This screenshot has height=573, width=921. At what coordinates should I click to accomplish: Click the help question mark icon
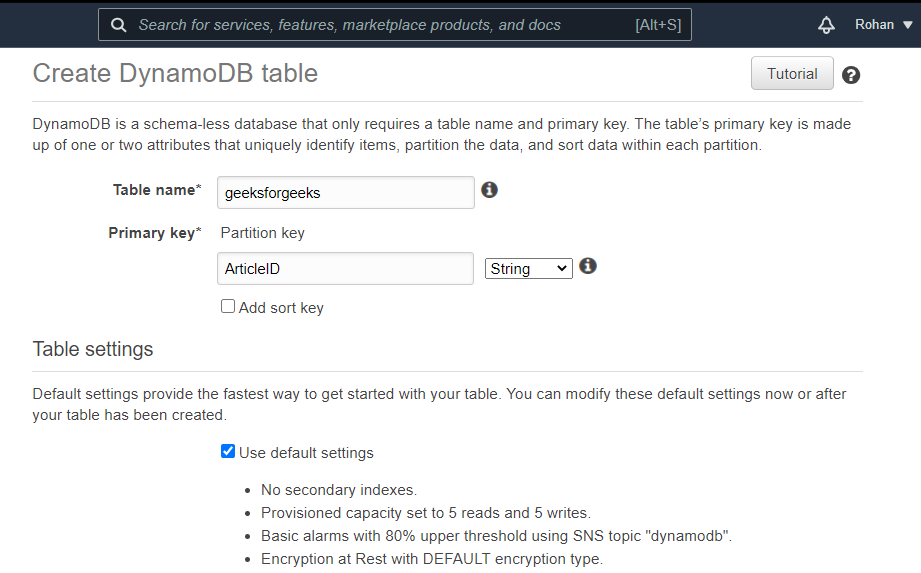pos(851,75)
